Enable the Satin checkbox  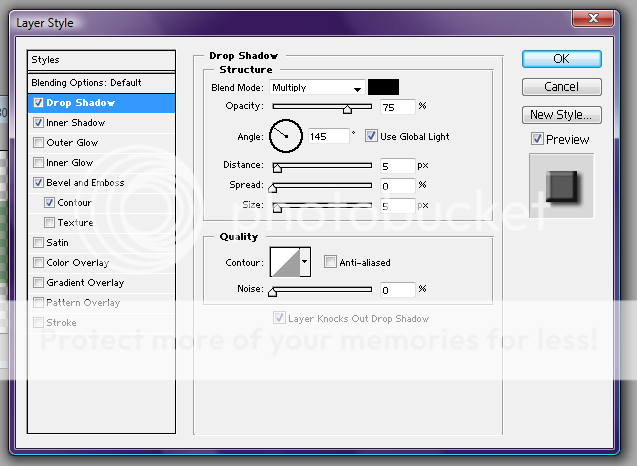point(39,243)
